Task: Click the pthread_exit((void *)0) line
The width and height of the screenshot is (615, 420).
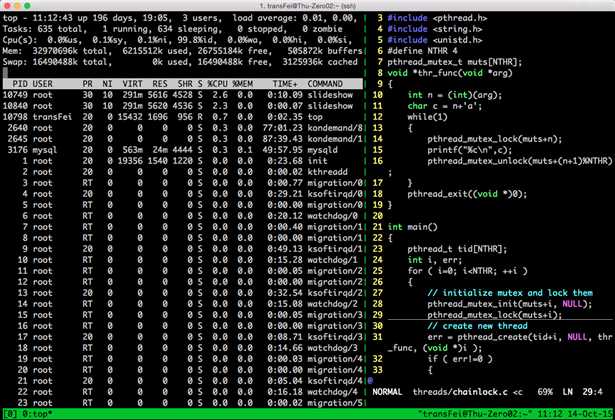Action: point(467,194)
